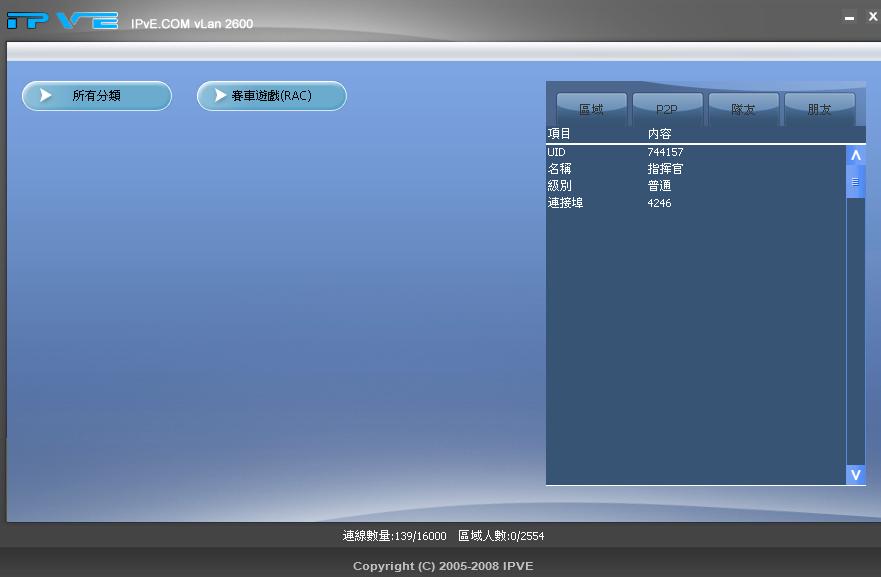Open the 所有分類 category button
The image size is (881, 577).
[x=97, y=96]
